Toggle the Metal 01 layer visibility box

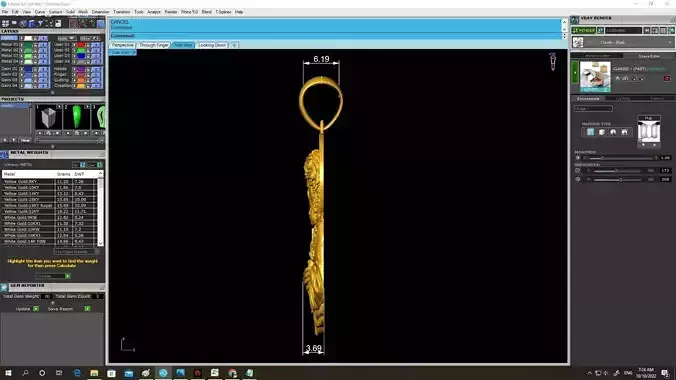coord(21,44)
